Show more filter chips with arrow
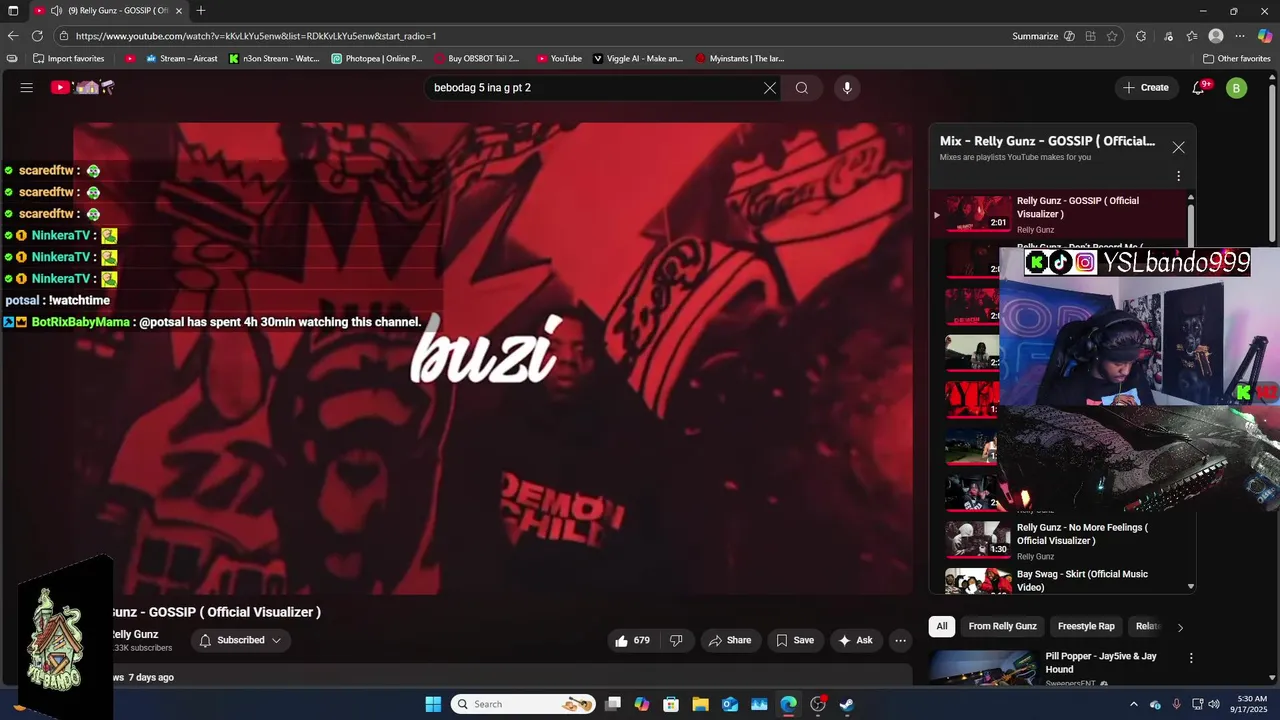The image size is (1280, 720). pos(1180,627)
